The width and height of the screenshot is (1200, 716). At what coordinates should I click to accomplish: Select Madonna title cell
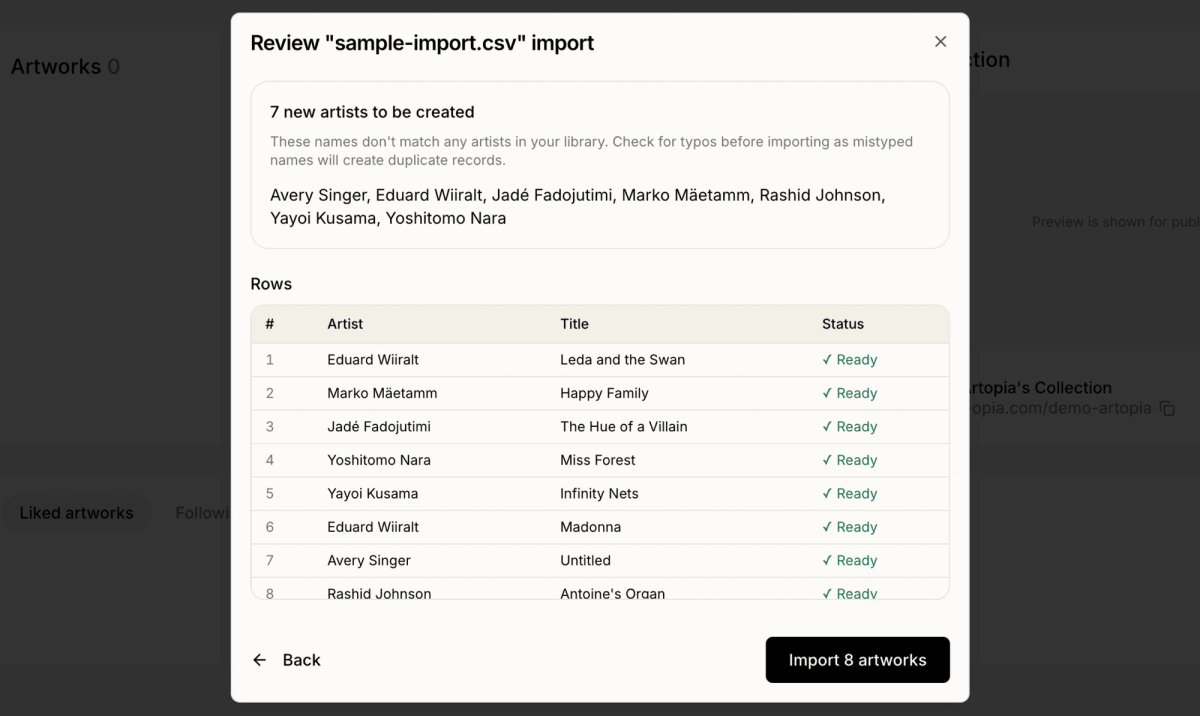(590, 527)
